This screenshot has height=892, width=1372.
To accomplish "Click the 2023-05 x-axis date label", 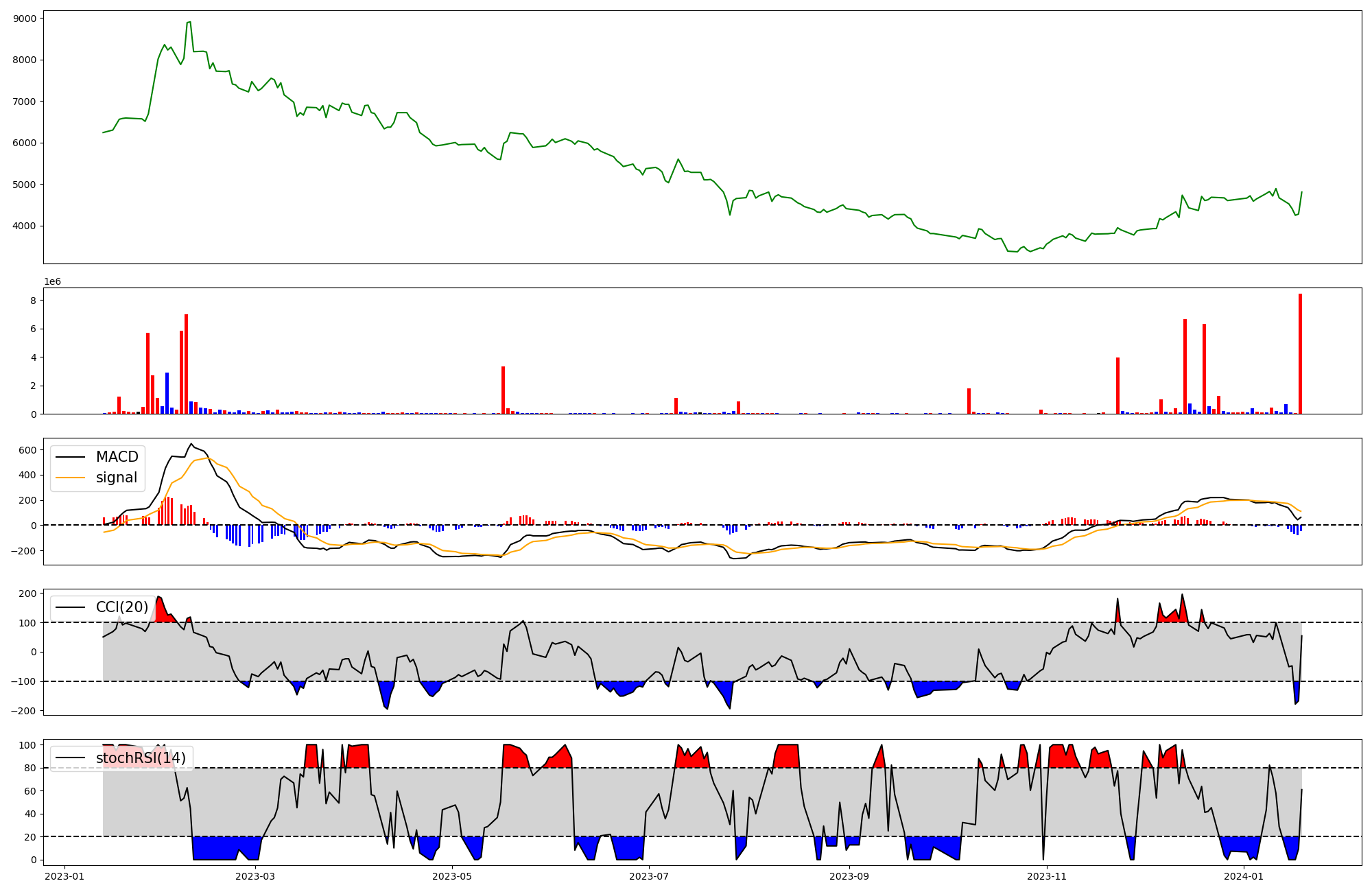I will click(453, 876).
